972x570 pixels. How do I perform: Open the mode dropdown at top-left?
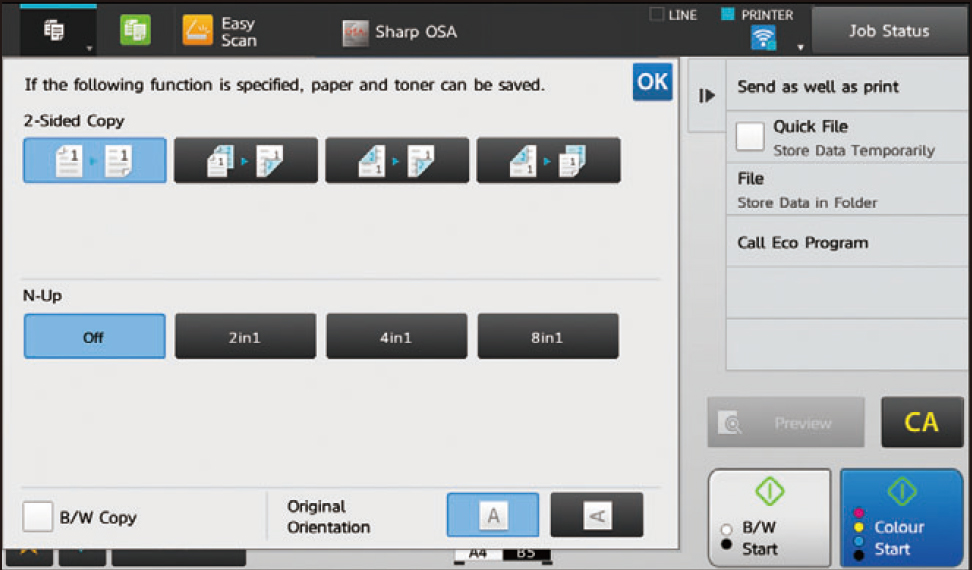point(58,31)
